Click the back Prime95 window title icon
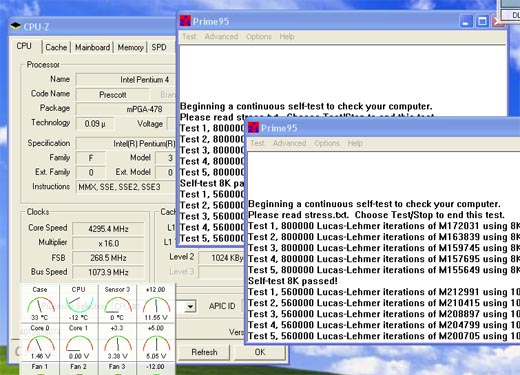The width and height of the screenshot is (520, 375). (185, 21)
